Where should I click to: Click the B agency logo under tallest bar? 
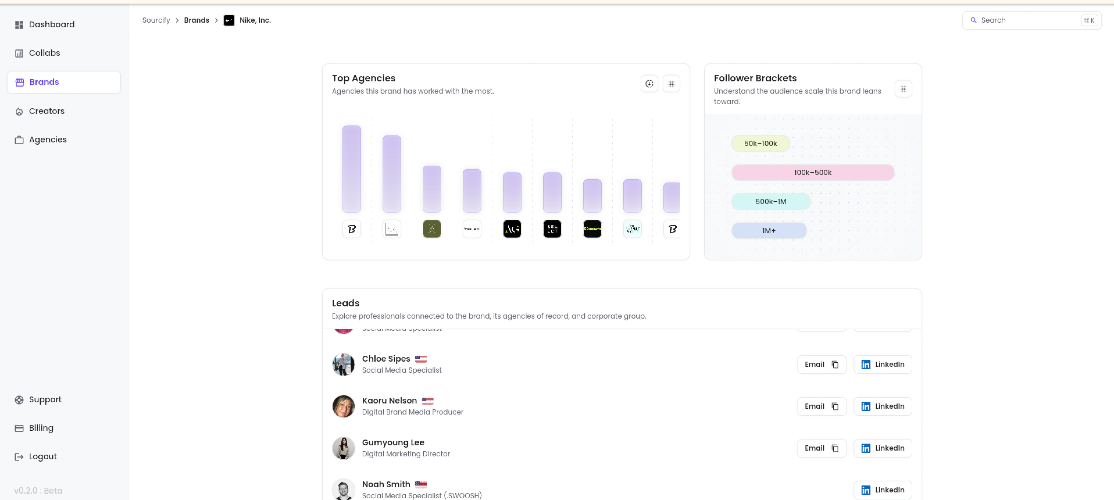click(x=352, y=229)
